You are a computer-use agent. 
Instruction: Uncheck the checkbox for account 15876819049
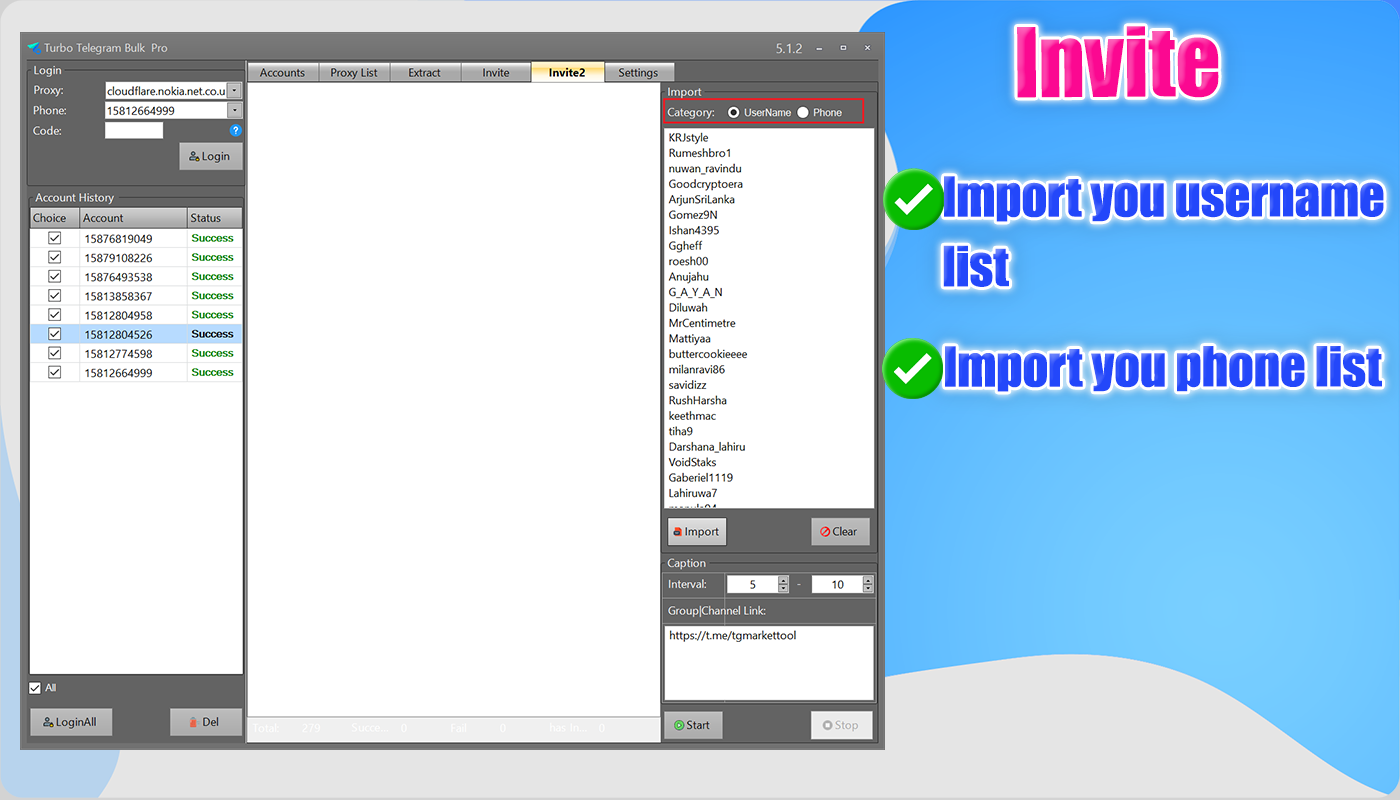55,238
